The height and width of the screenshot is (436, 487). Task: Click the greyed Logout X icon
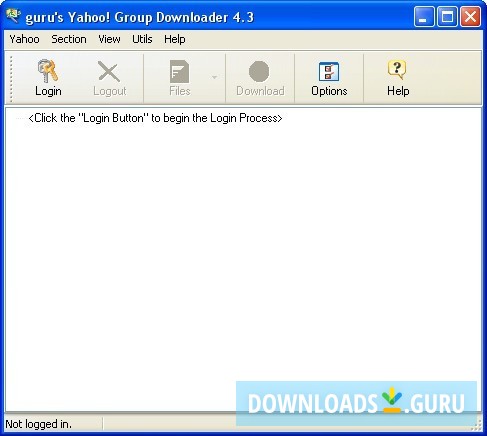[109, 72]
